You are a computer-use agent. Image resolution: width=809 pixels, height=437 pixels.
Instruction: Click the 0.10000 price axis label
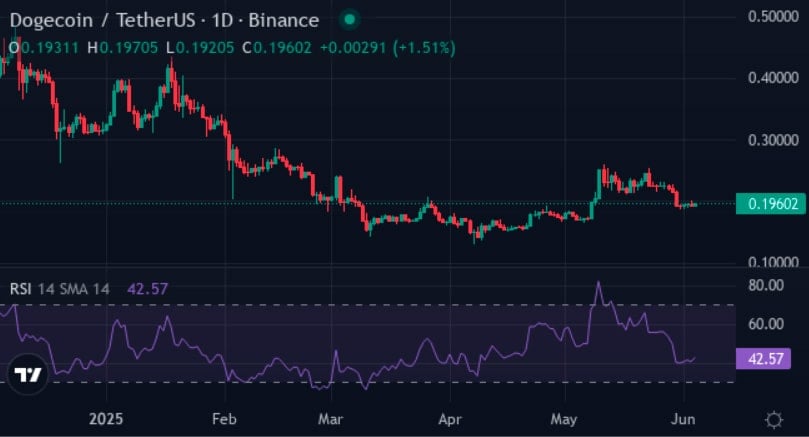(773, 262)
